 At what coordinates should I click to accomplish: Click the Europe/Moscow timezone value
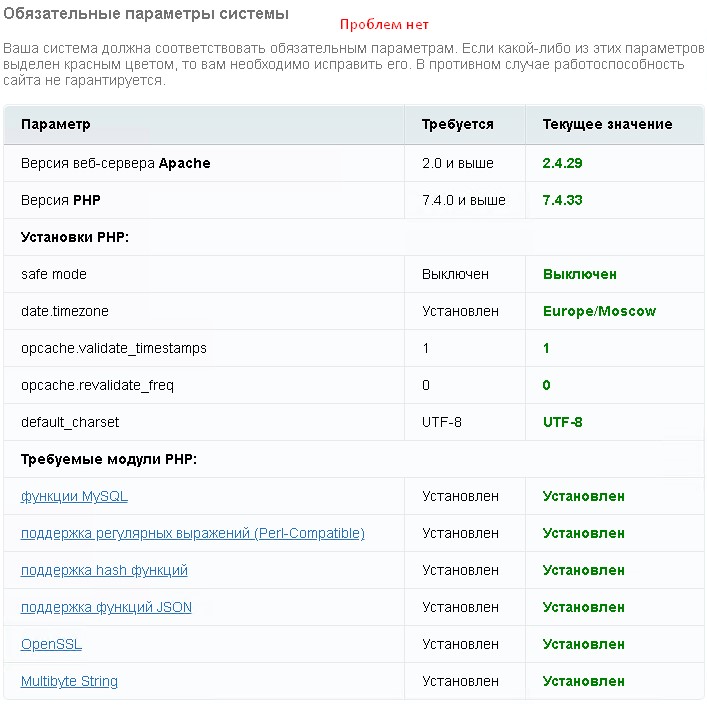tap(599, 311)
